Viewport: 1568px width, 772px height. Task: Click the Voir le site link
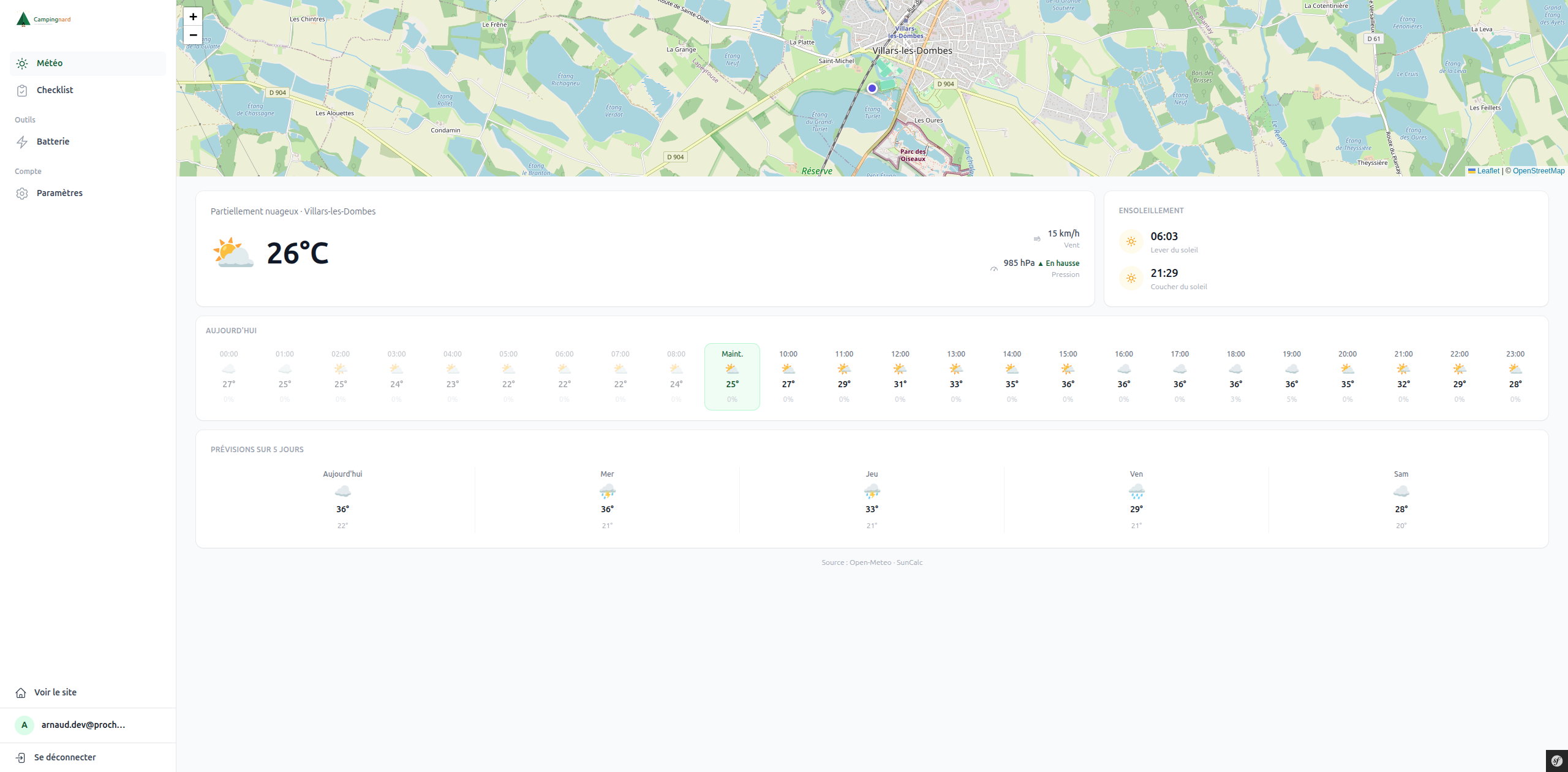click(55, 692)
